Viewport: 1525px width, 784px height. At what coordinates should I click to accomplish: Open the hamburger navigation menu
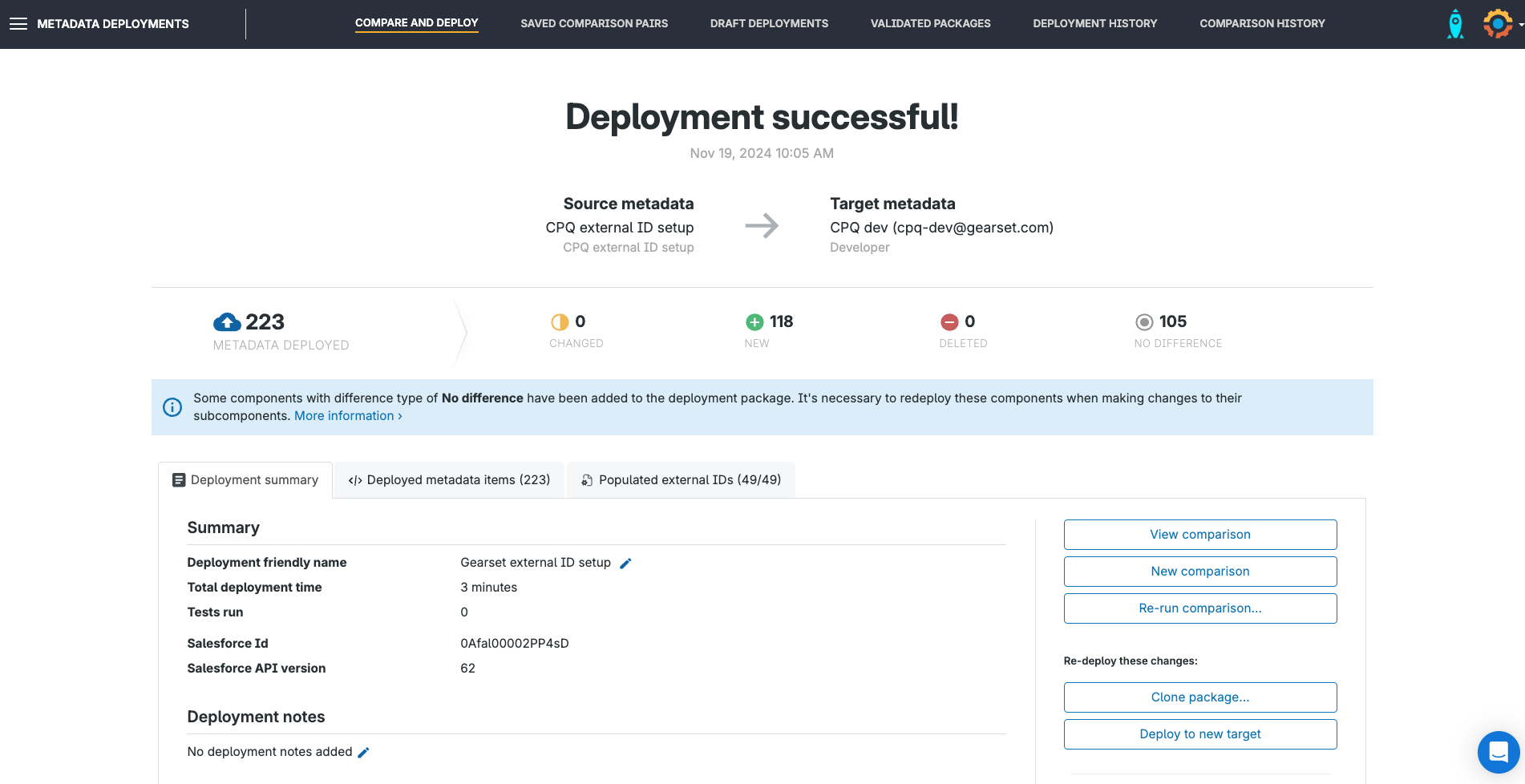(x=18, y=24)
